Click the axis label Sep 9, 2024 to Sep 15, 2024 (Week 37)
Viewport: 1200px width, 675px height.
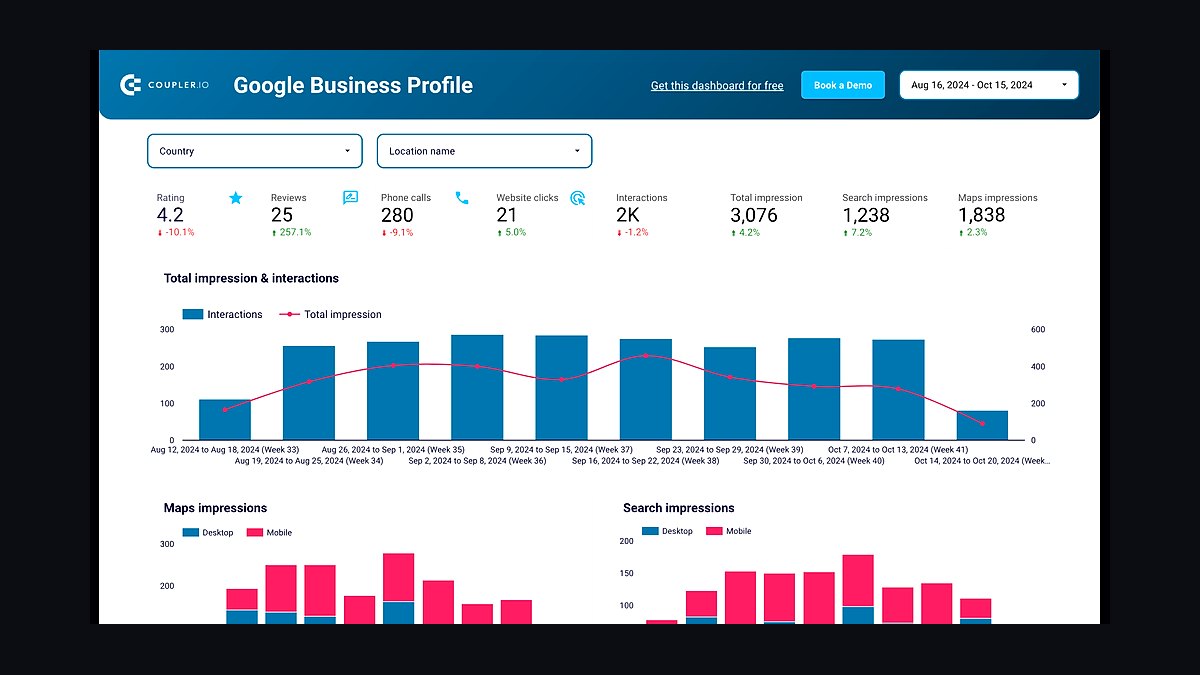point(560,450)
